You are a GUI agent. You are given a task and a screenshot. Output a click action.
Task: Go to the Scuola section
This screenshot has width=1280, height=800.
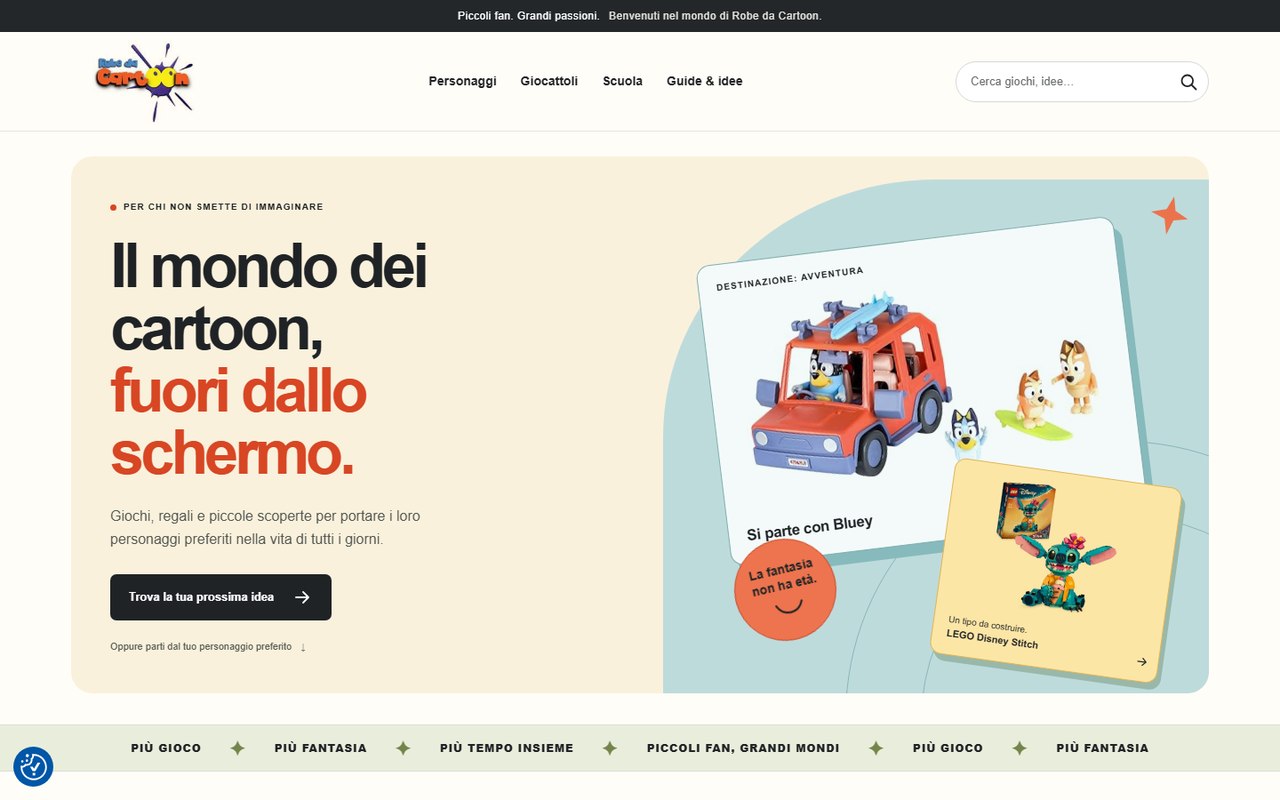pos(622,81)
